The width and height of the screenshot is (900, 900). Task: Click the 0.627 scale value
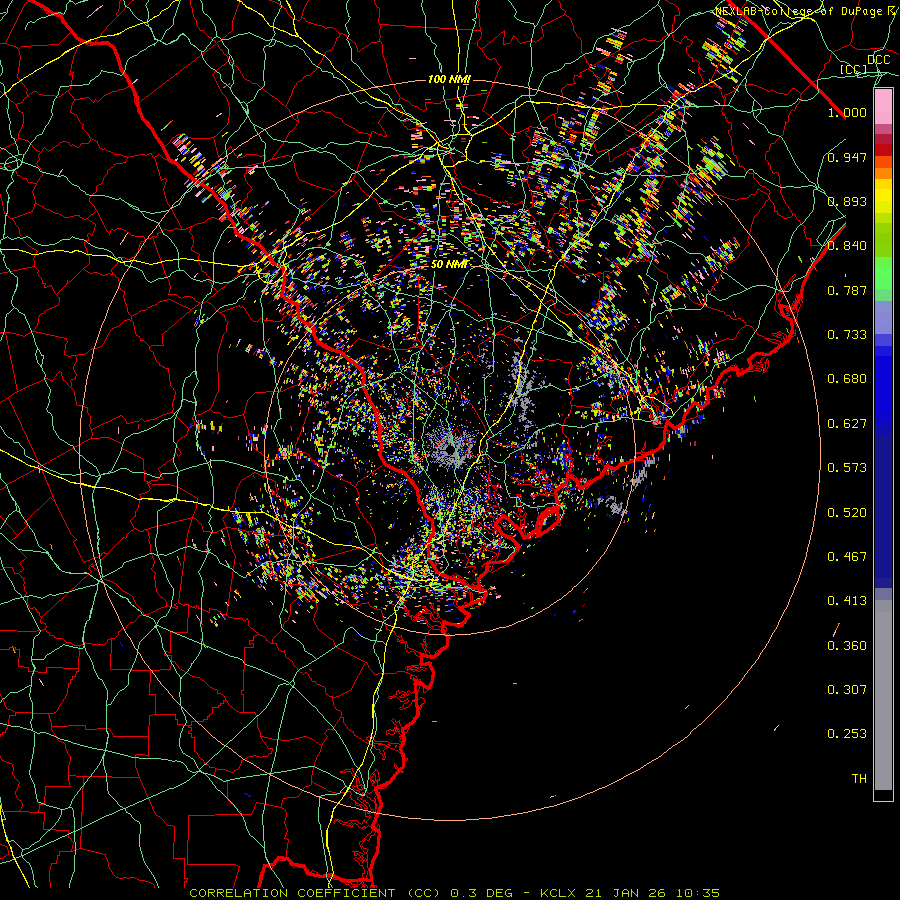coord(847,424)
